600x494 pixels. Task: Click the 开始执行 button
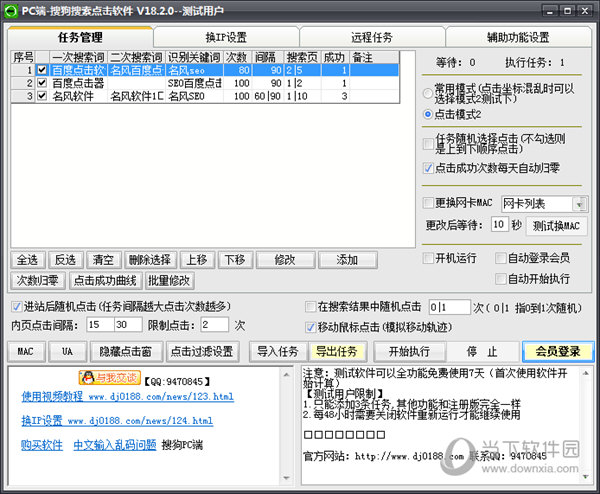point(409,352)
